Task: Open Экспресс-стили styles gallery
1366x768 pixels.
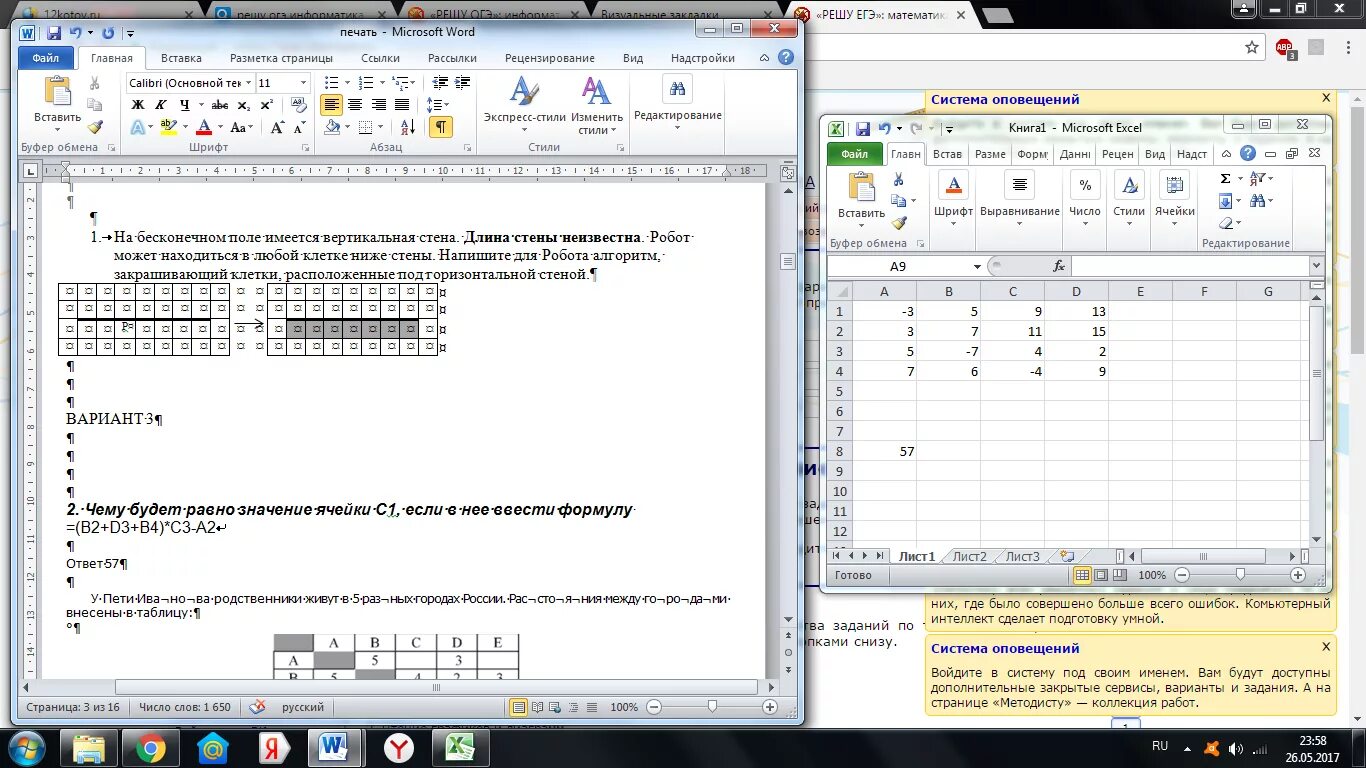Action: (x=524, y=105)
